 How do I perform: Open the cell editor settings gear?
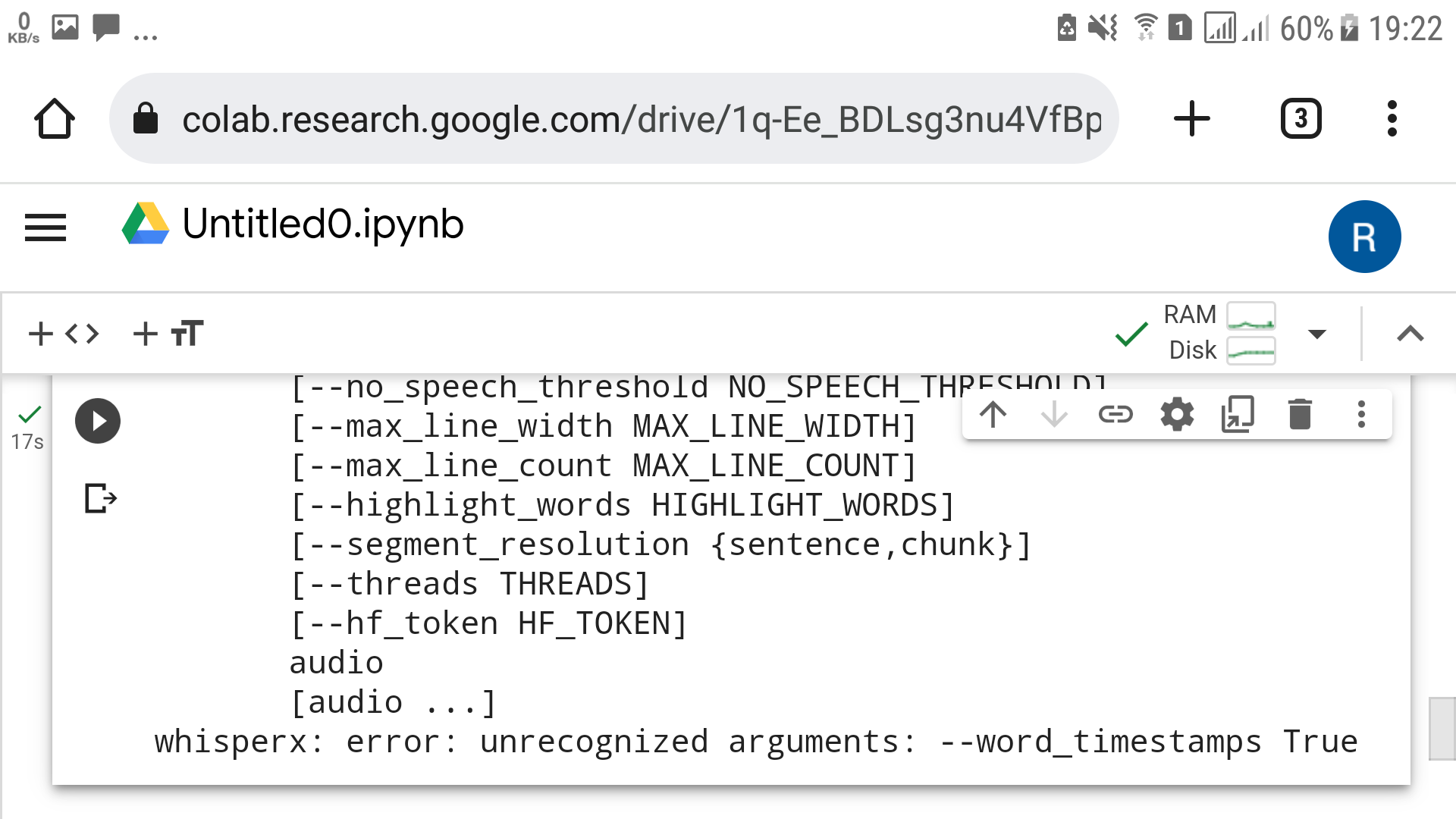(x=1176, y=414)
